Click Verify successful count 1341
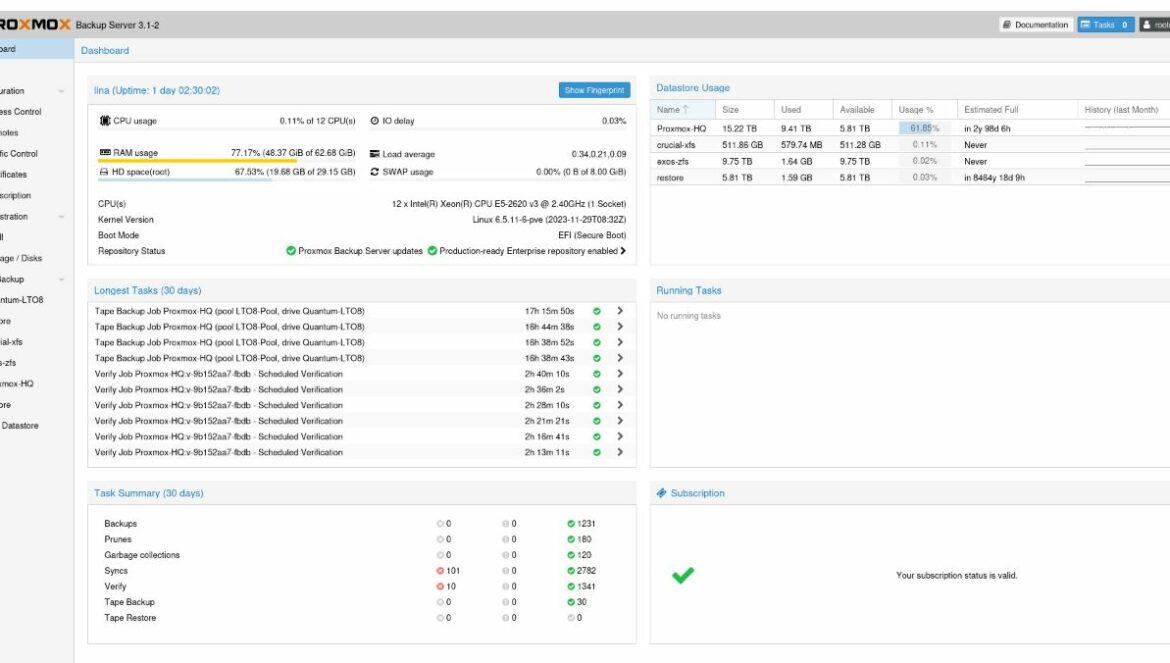This screenshot has width=1170, height=663. [581, 586]
